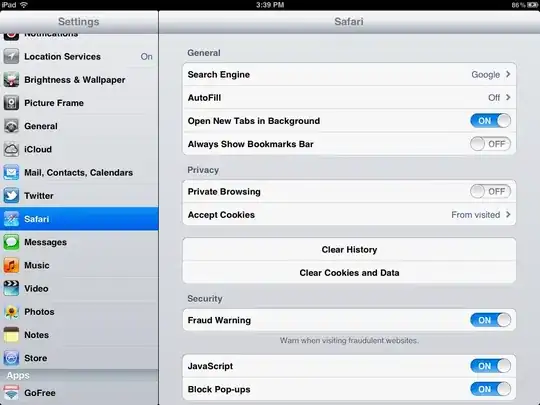Screen dimensions: 540x405
Task: Select Photos label in sidebar
Action: (x=39, y=312)
